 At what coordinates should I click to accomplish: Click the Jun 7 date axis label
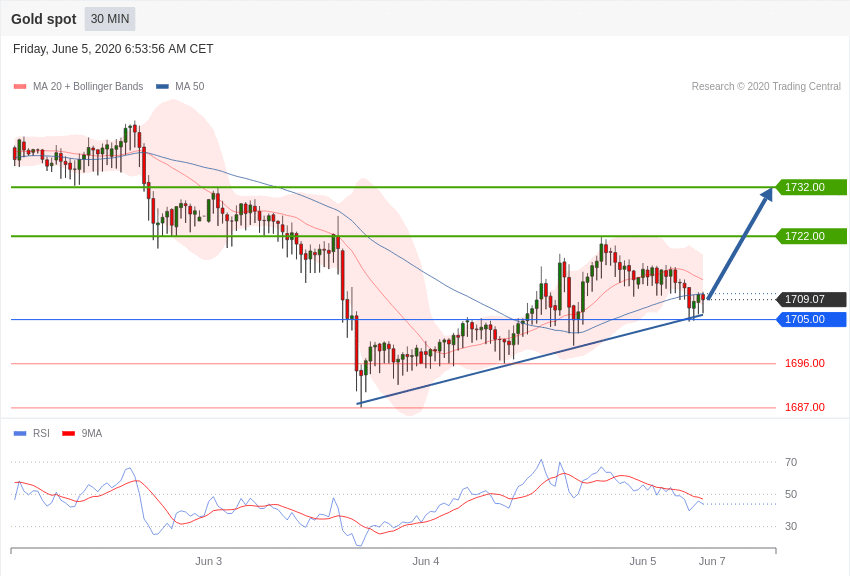tap(712, 561)
